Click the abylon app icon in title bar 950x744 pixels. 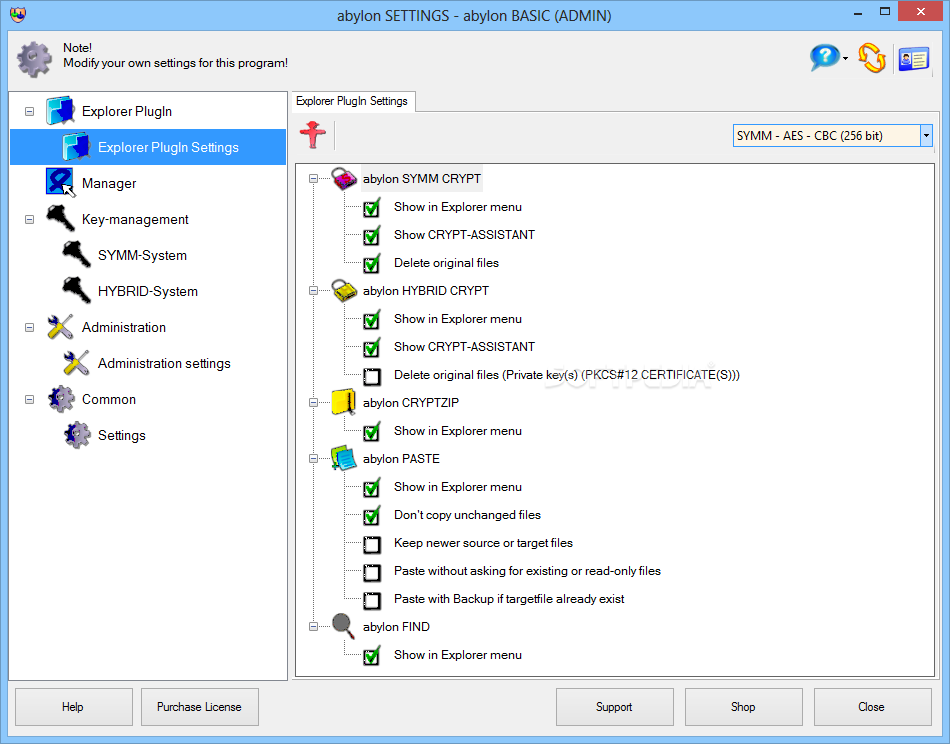[x=18, y=14]
